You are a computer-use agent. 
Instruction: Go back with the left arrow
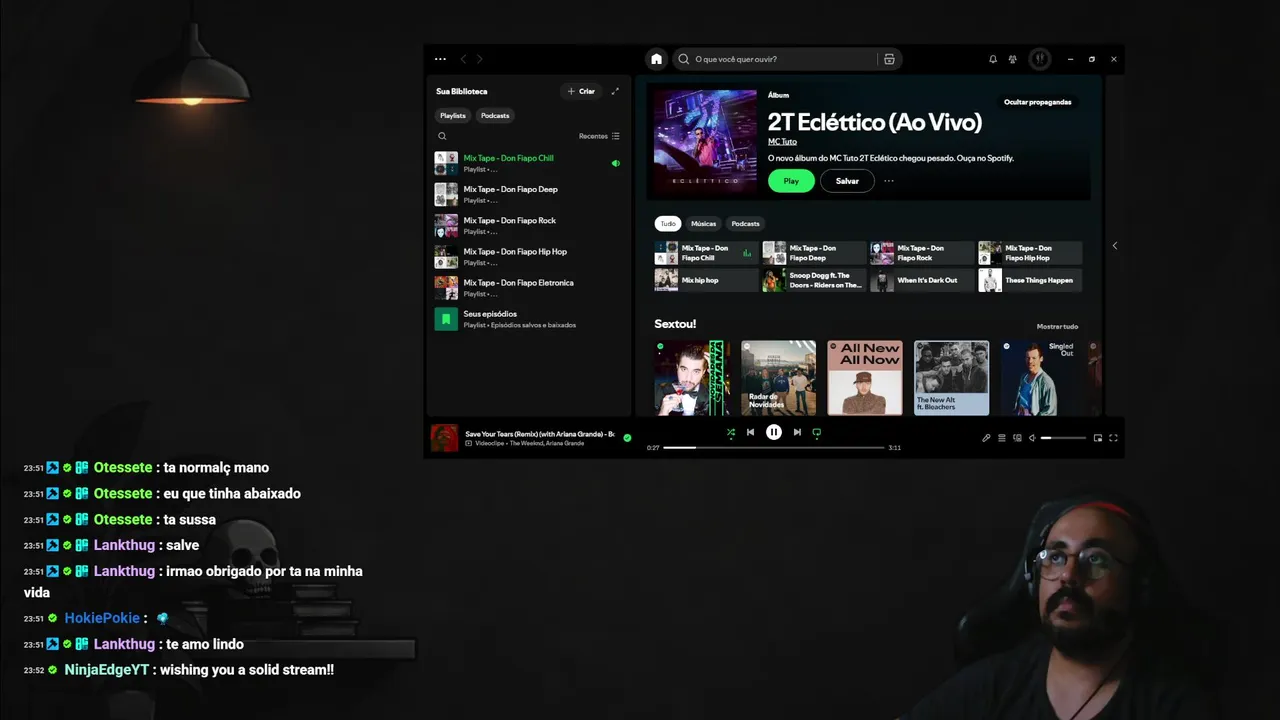pos(463,59)
